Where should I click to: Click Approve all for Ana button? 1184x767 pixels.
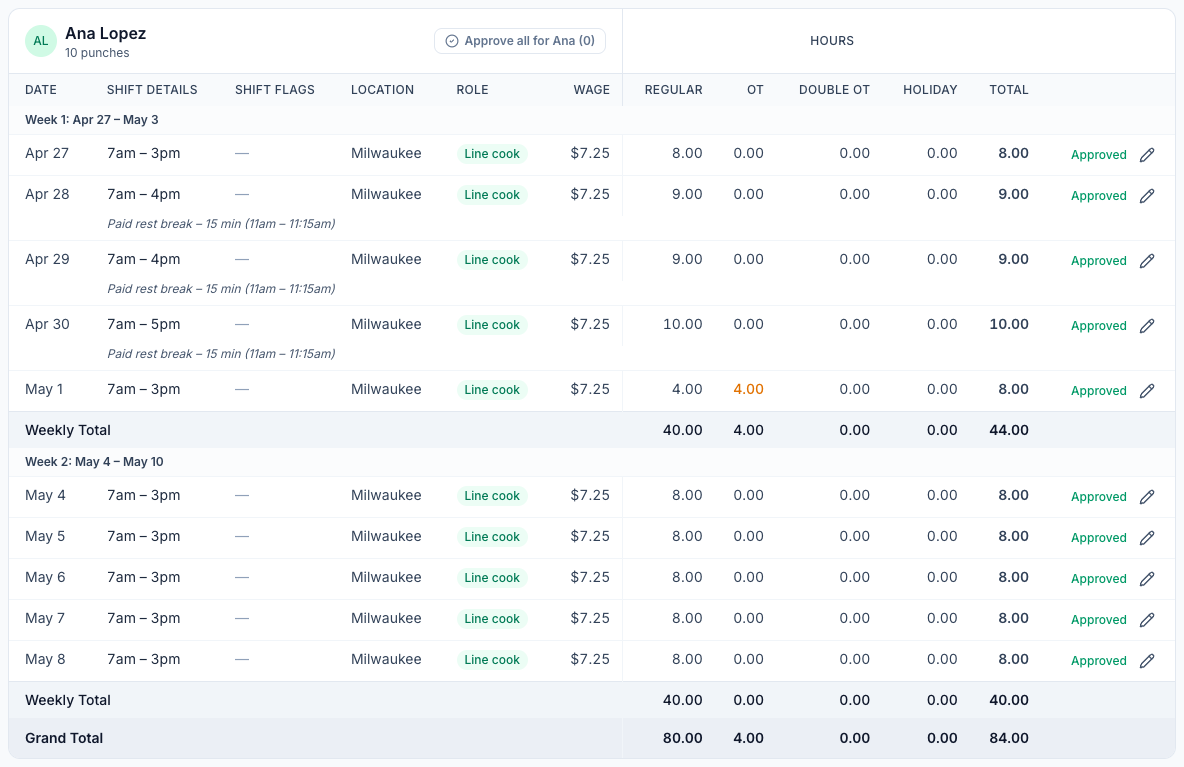point(520,41)
